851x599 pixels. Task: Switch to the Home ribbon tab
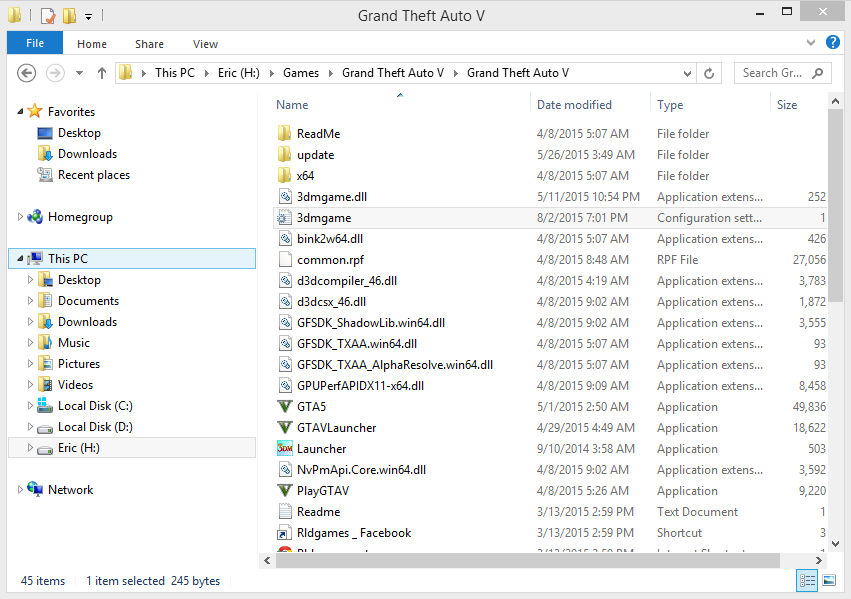[92, 44]
